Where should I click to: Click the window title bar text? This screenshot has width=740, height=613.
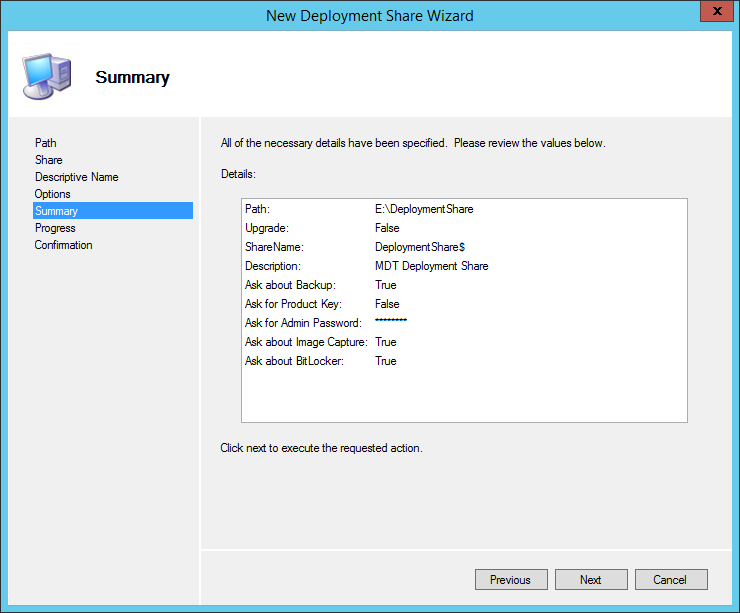[369, 15]
